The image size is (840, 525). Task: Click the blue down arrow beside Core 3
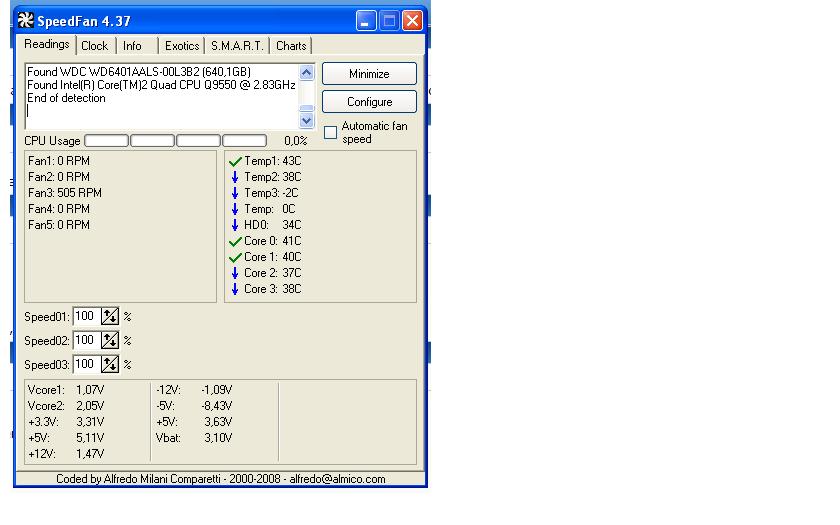[x=235, y=289]
